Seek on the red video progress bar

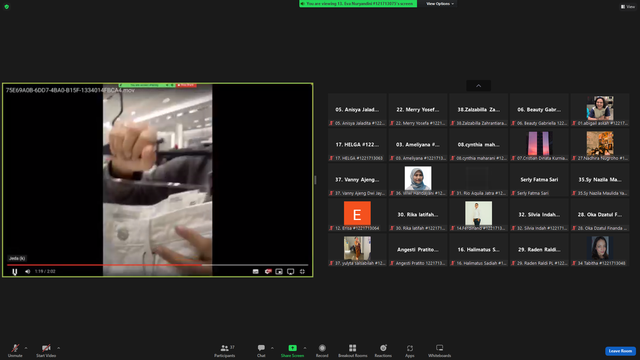(157, 265)
